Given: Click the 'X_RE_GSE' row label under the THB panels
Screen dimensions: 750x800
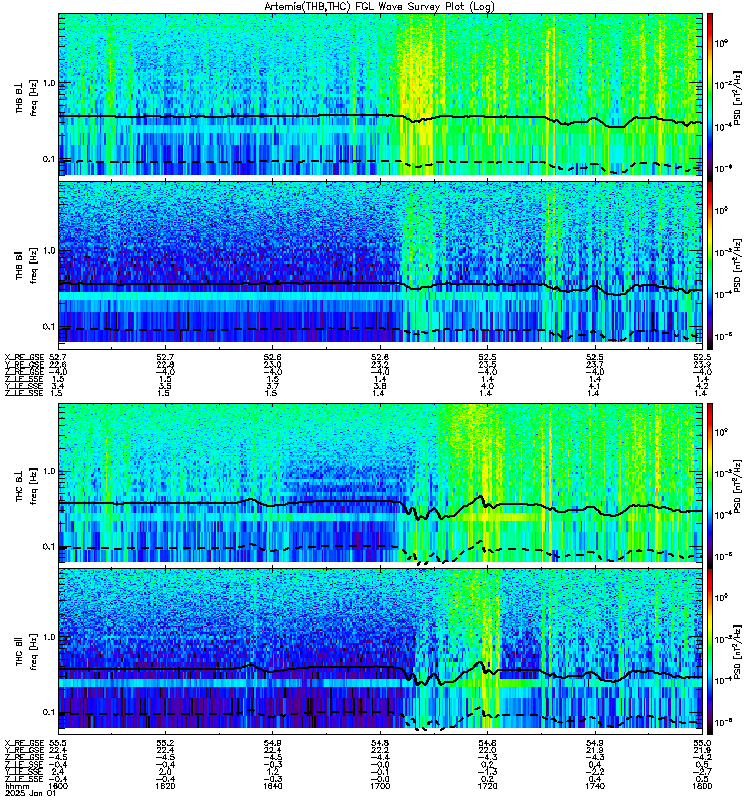Looking at the screenshot, I should [24, 357].
